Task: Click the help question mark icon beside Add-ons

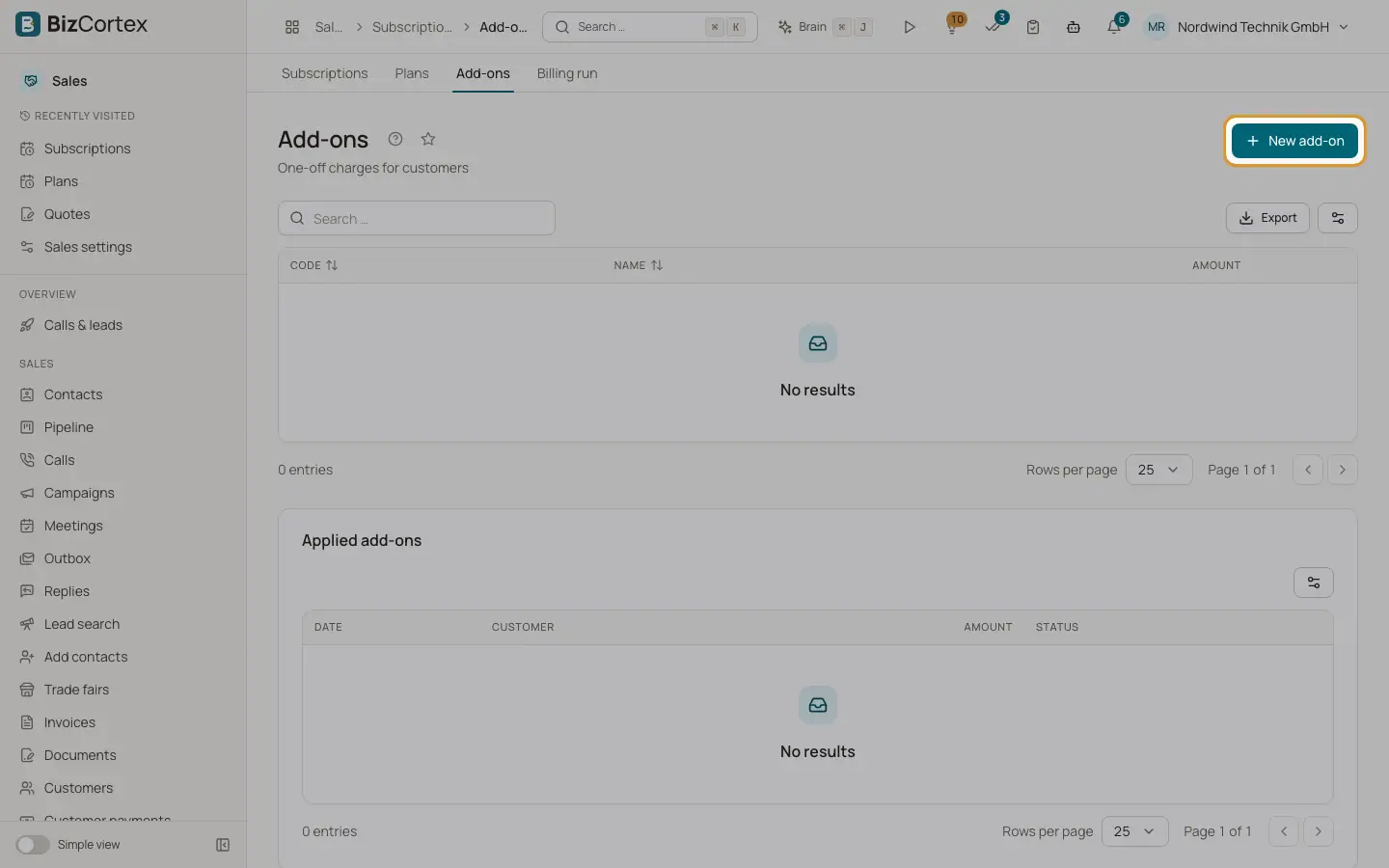Action: point(395,139)
